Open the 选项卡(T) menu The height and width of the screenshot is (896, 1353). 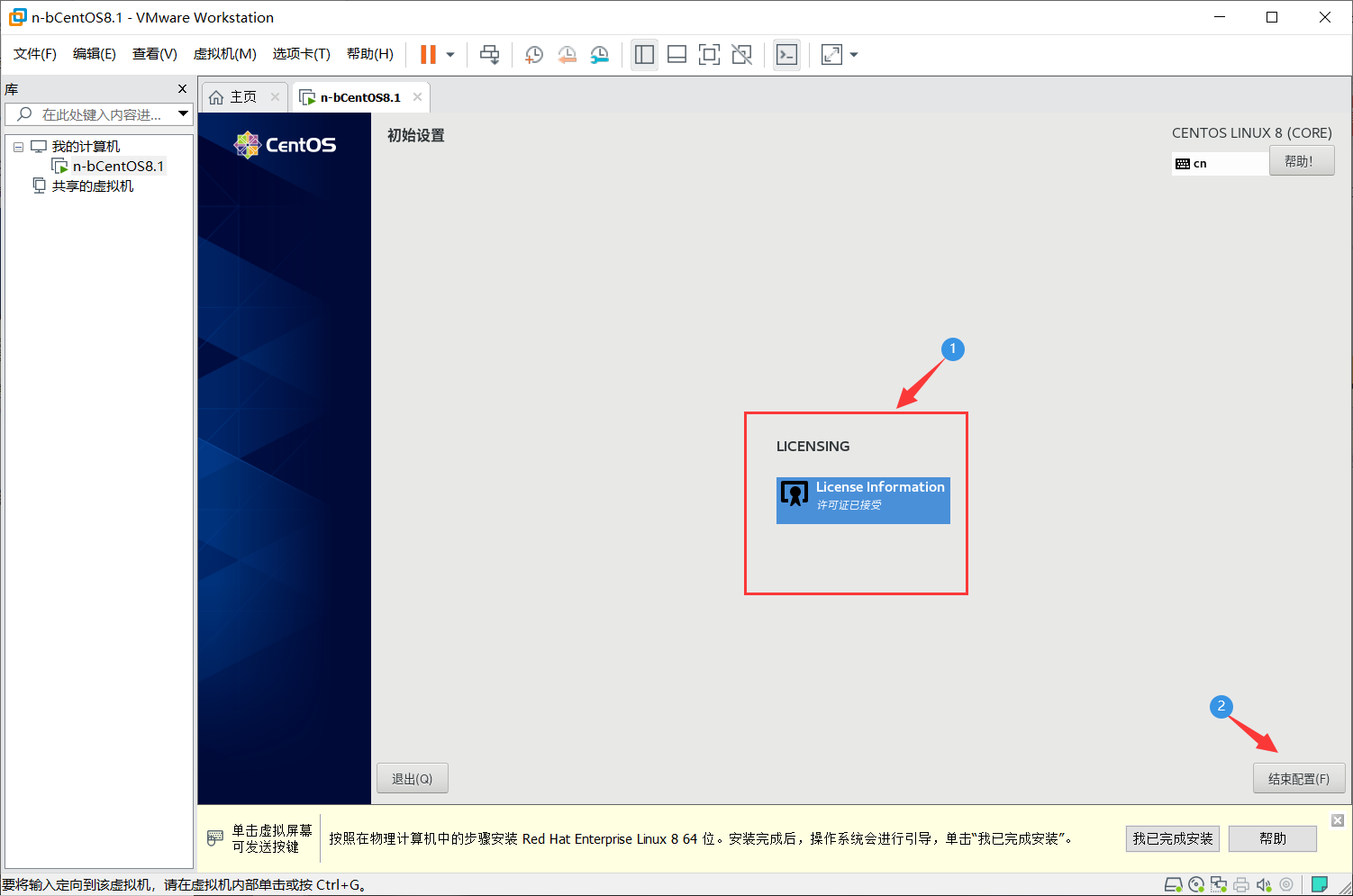pyautogui.click(x=302, y=54)
